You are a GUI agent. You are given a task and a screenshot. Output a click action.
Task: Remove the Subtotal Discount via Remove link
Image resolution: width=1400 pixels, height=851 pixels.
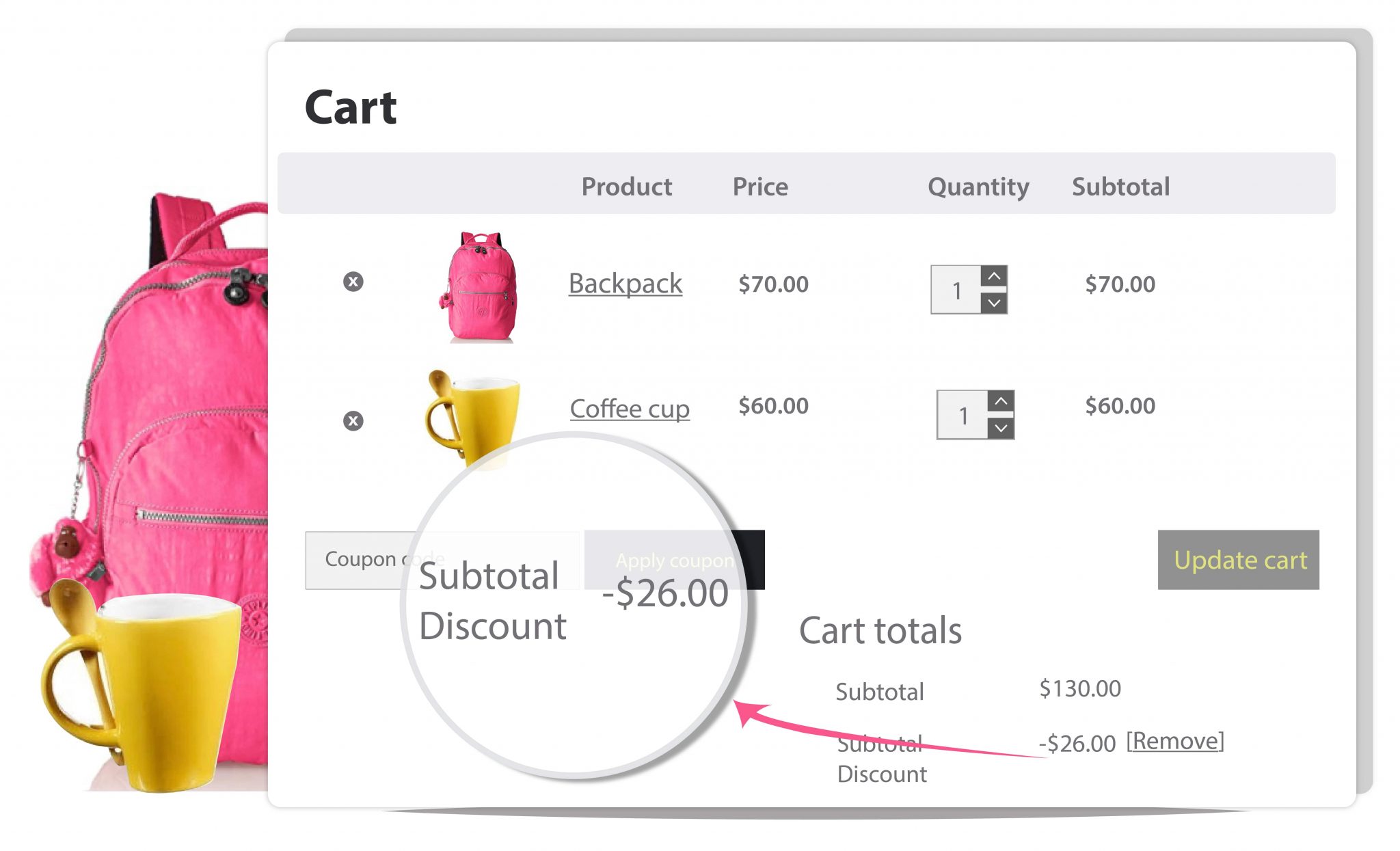[1174, 741]
